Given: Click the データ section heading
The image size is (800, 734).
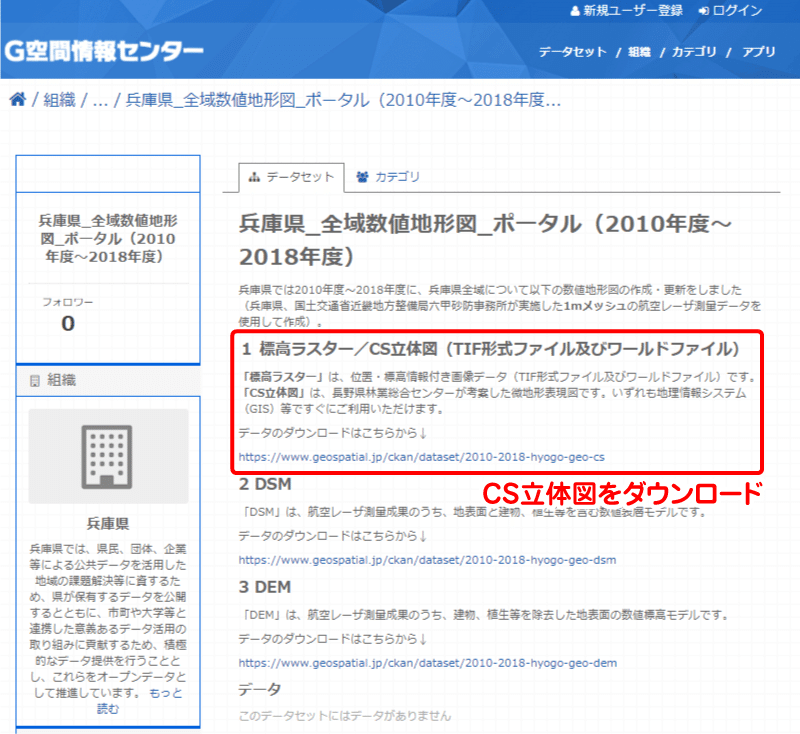Looking at the screenshot, I should (x=260, y=690).
